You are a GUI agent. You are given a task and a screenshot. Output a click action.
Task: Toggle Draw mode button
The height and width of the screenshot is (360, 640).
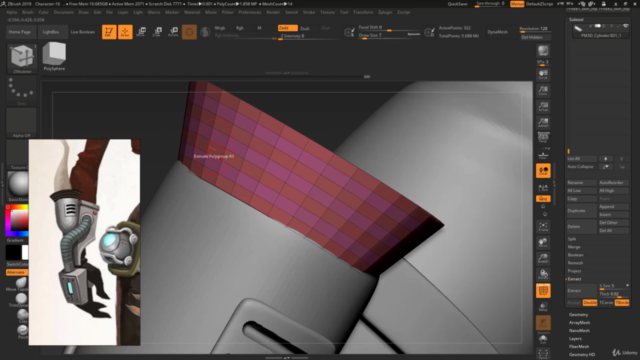click(x=125, y=32)
